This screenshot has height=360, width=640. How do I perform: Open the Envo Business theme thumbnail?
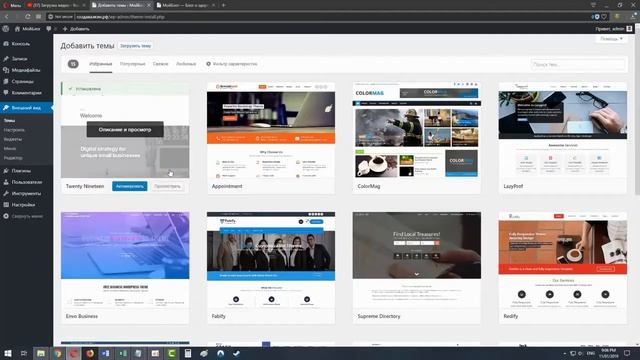coord(125,260)
